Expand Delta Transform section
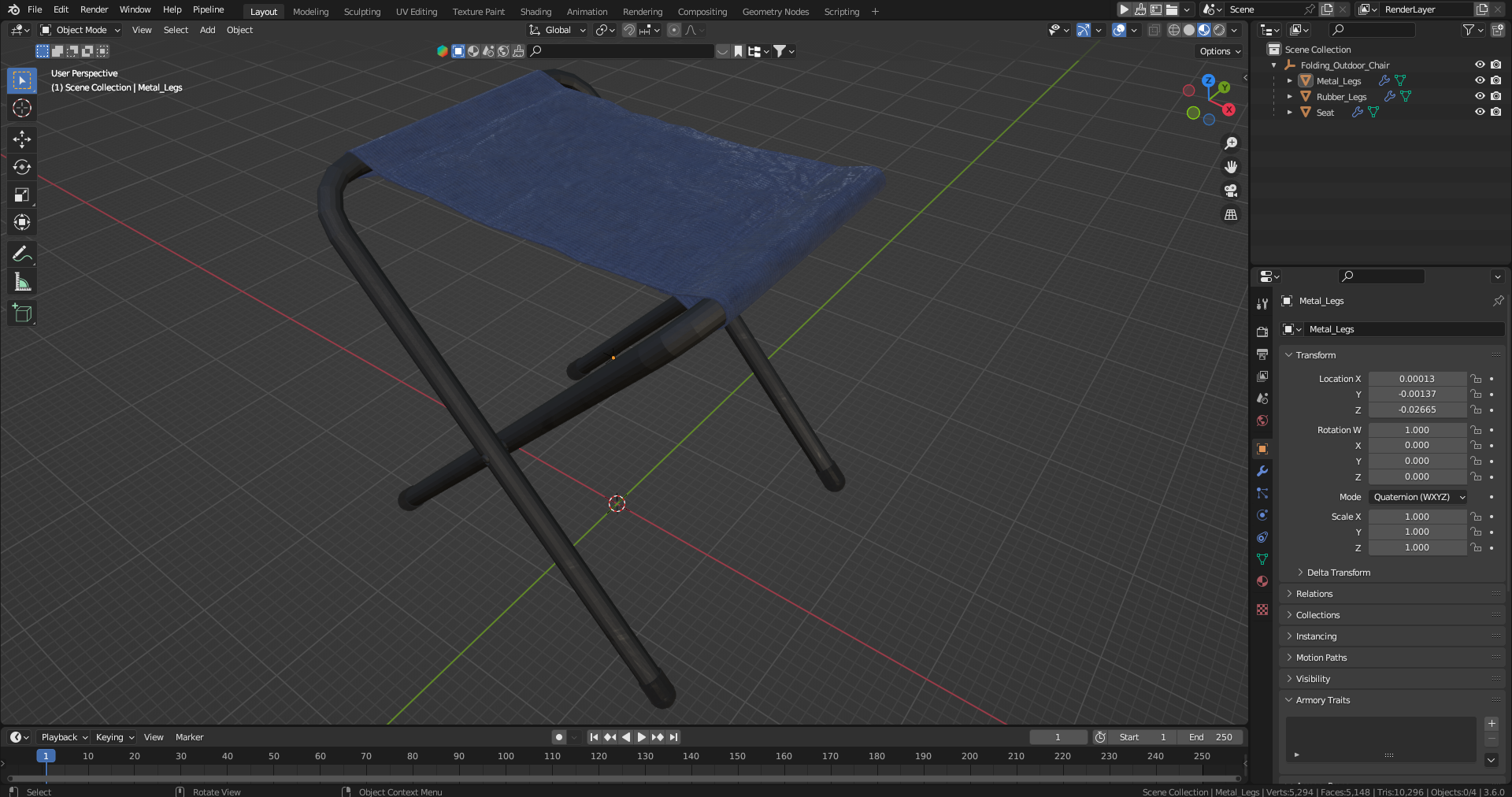This screenshot has height=797, width=1512. pos(1338,573)
